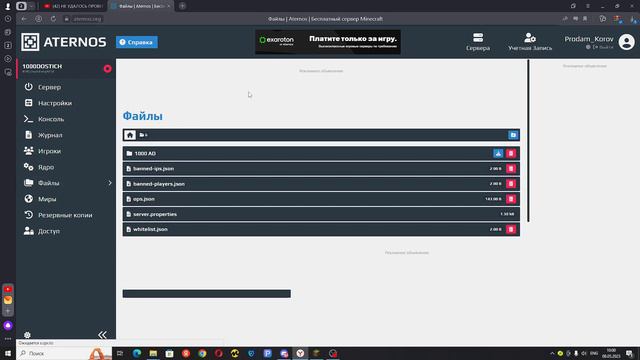Click the Настройки sliders icon
The width and height of the screenshot is (640, 360).
(x=28, y=103)
